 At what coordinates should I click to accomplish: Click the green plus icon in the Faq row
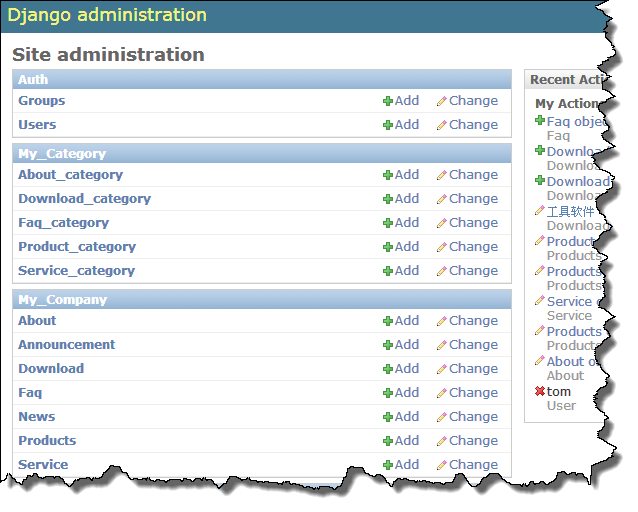click(388, 393)
